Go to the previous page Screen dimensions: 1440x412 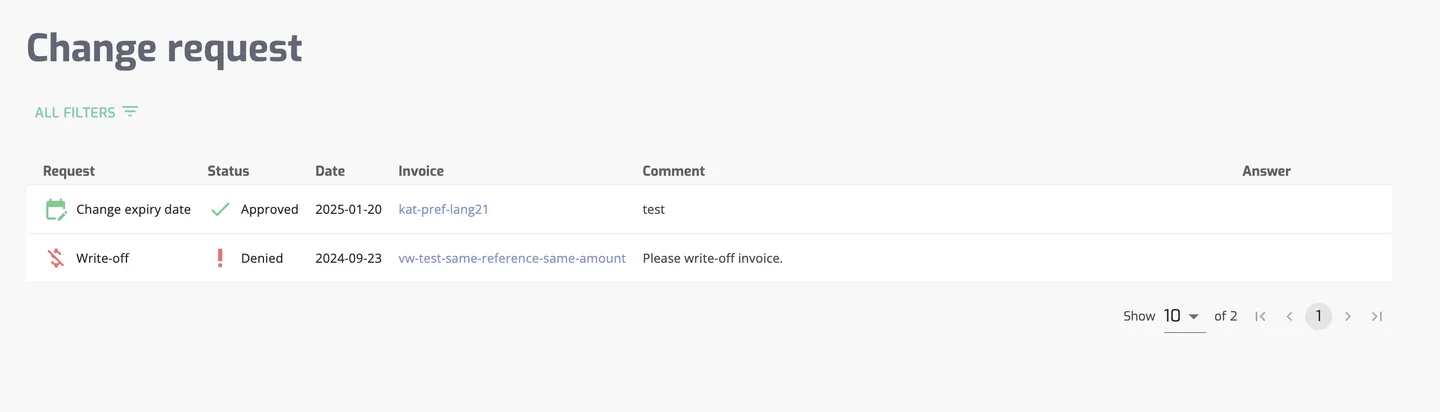point(1289,316)
